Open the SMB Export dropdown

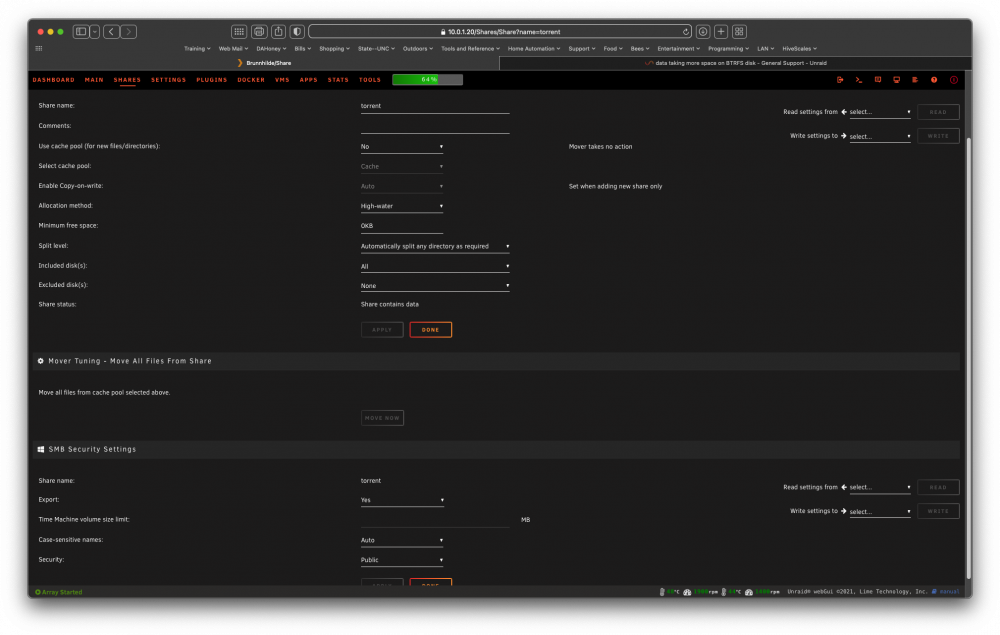pyautogui.click(x=402, y=500)
